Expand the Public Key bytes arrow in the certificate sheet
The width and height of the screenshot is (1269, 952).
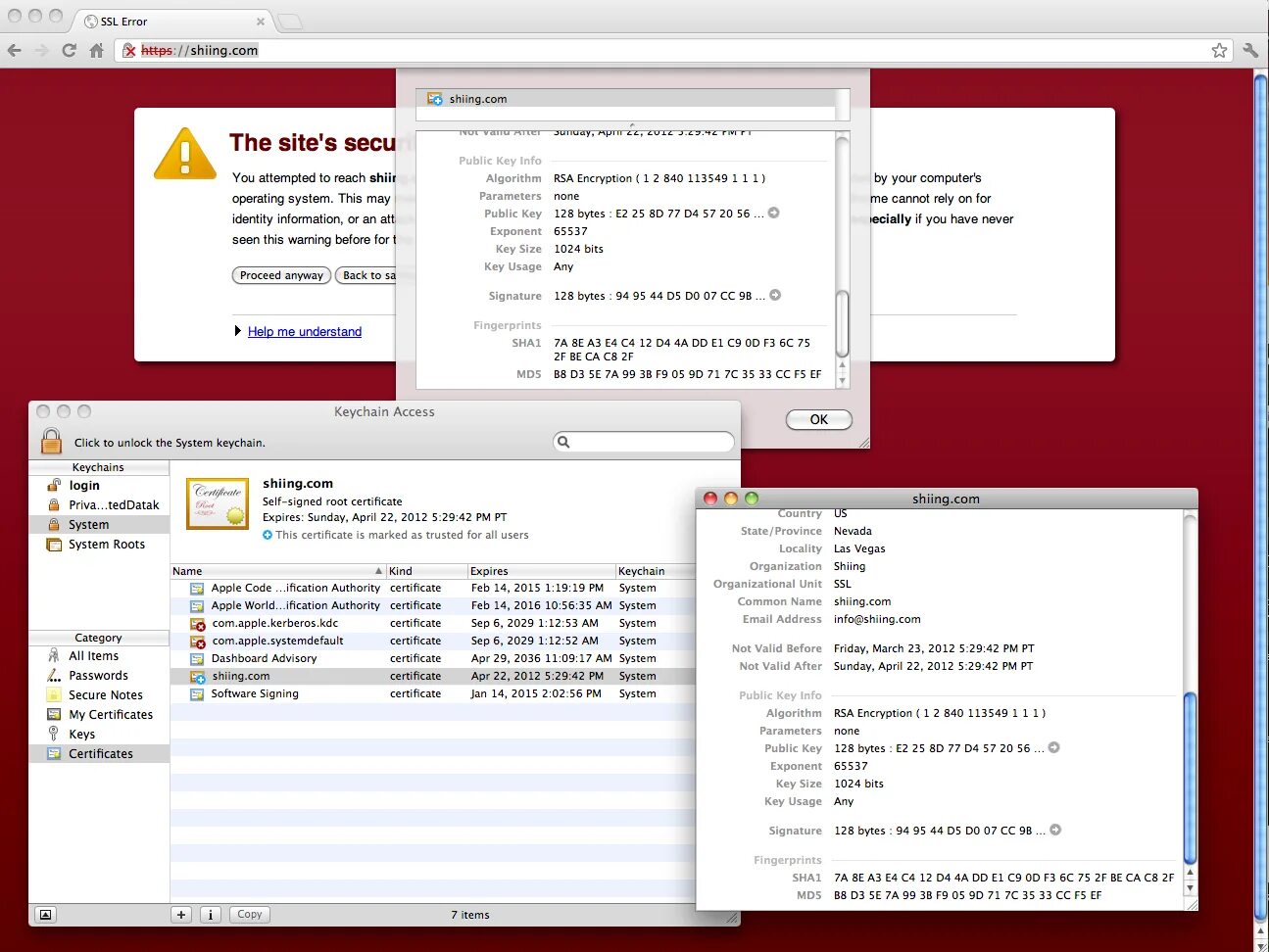[x=773, y=213]
